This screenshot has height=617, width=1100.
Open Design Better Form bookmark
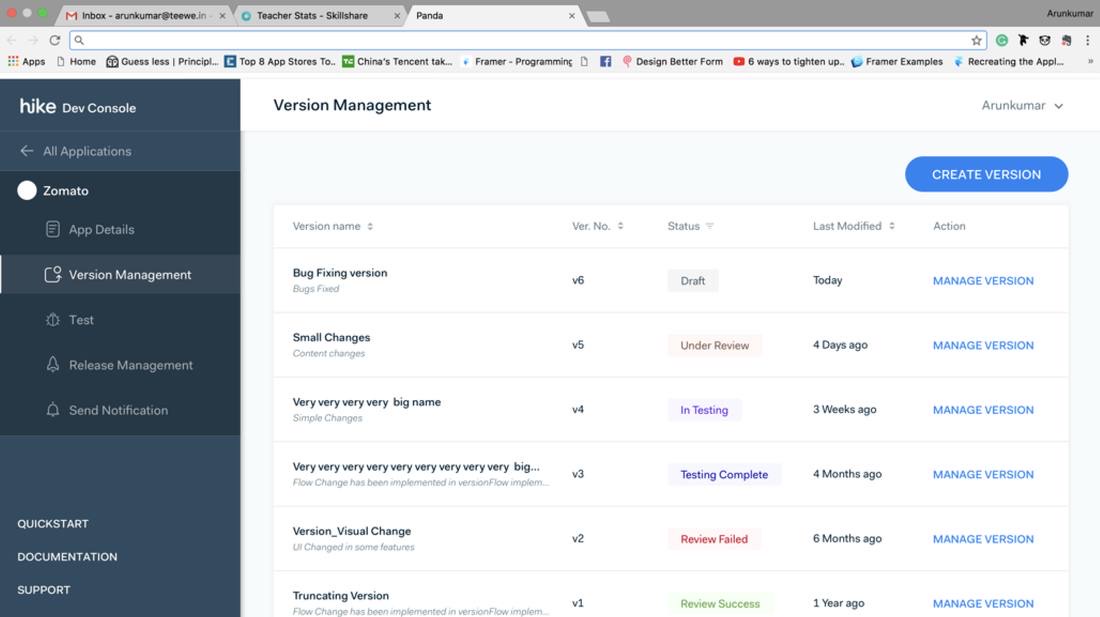672,62
